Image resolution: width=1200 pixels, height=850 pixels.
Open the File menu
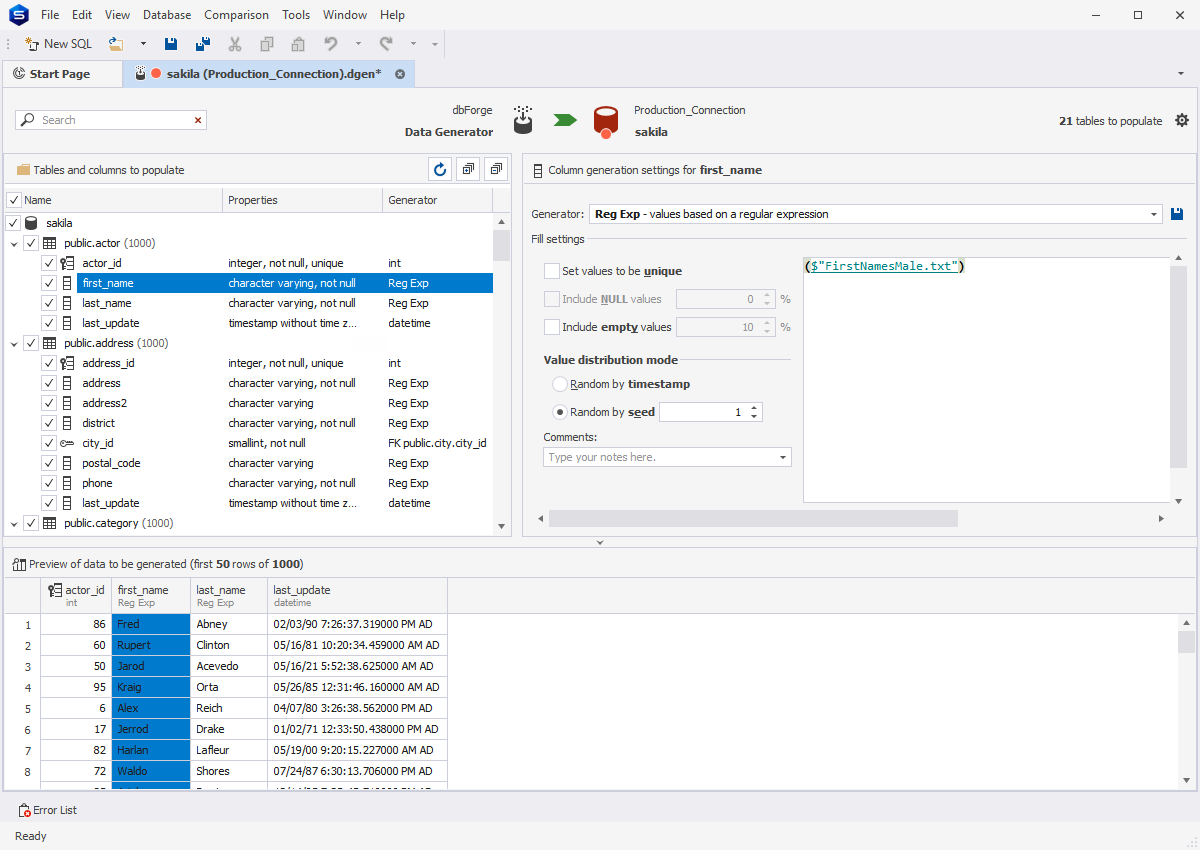click(x=50, y=15)
